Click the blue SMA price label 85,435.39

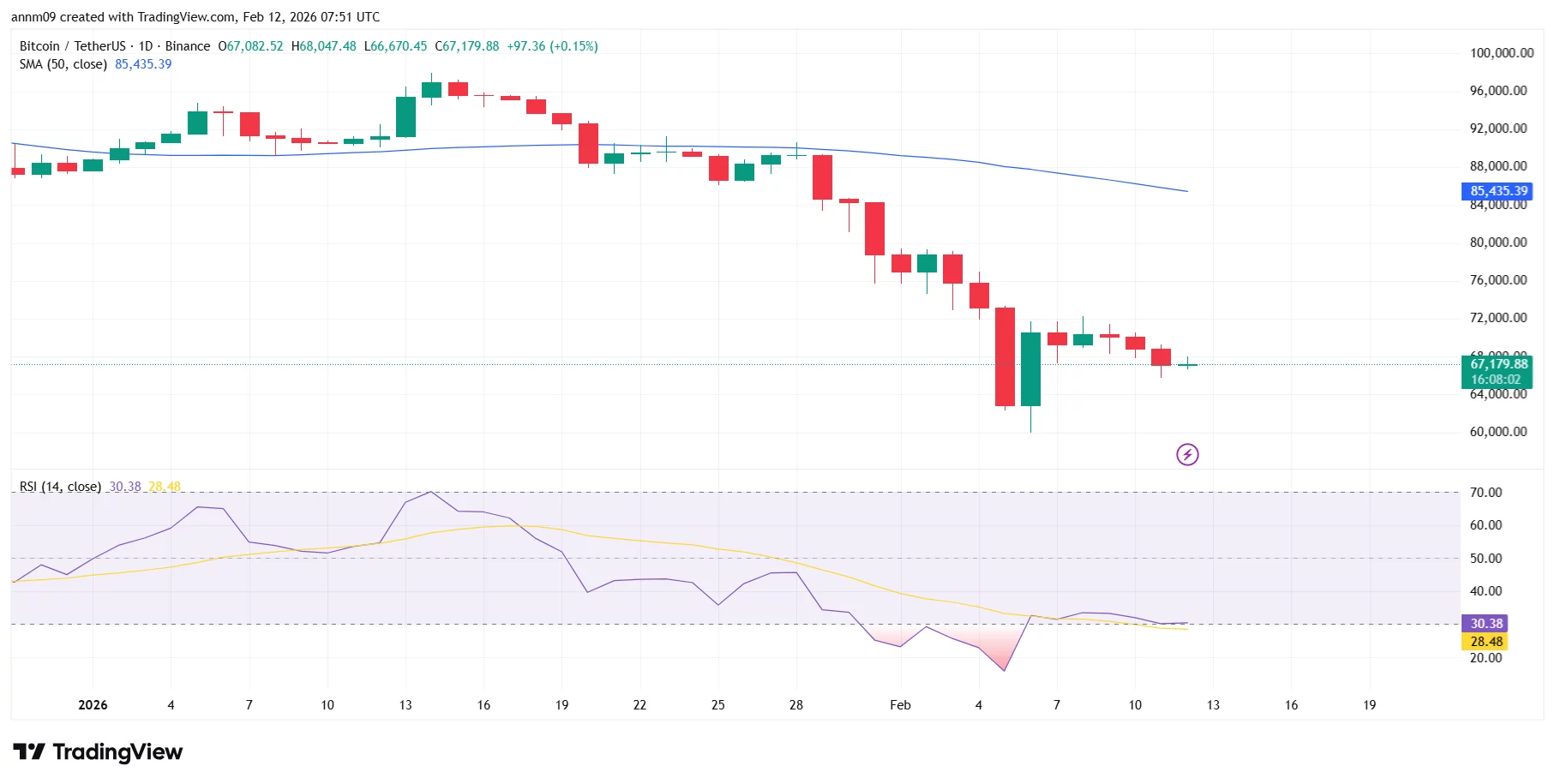tap(1497, 191)
